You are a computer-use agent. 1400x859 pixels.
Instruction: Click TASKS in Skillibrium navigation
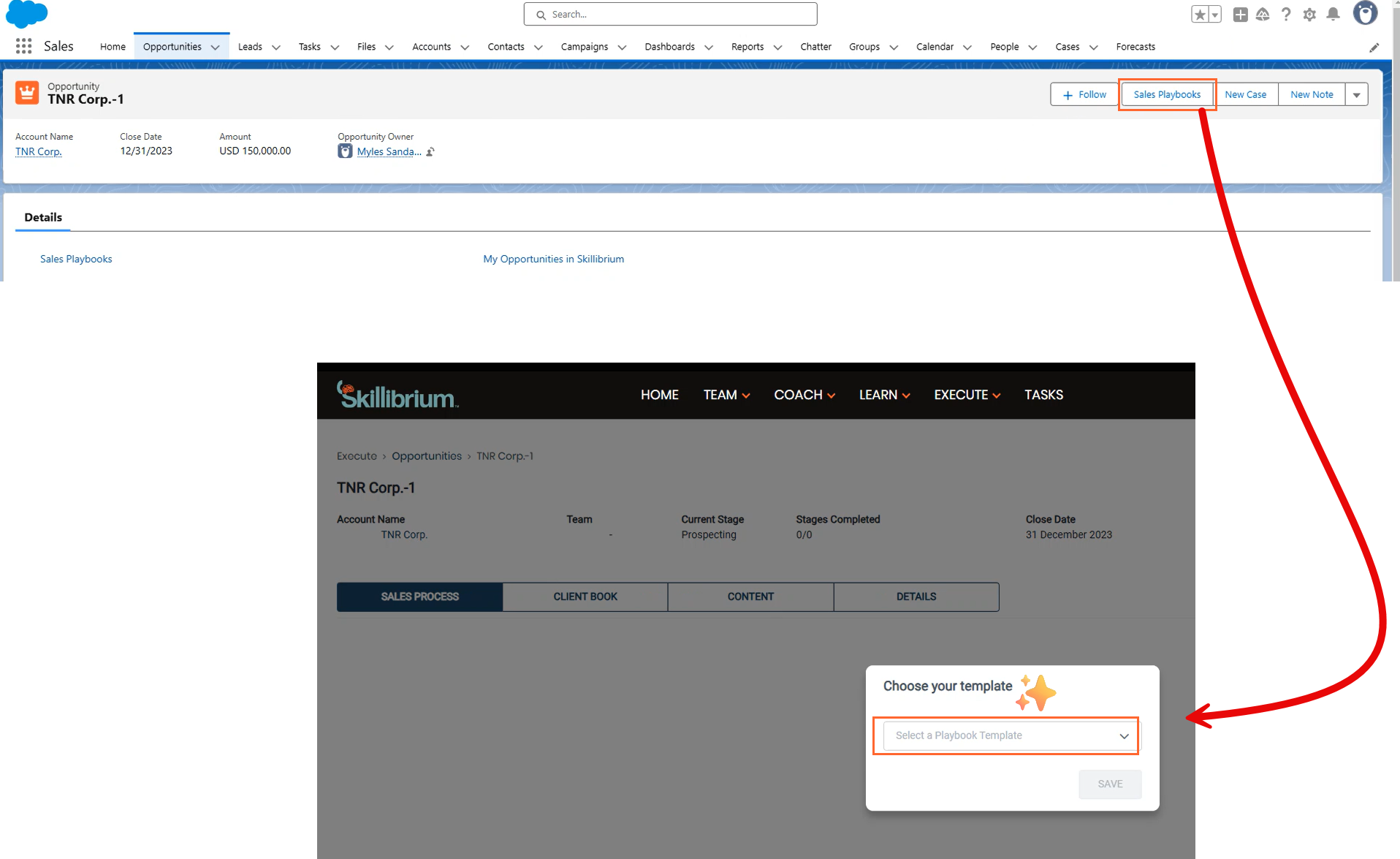pyautogui.click(x=1043, y=395)
